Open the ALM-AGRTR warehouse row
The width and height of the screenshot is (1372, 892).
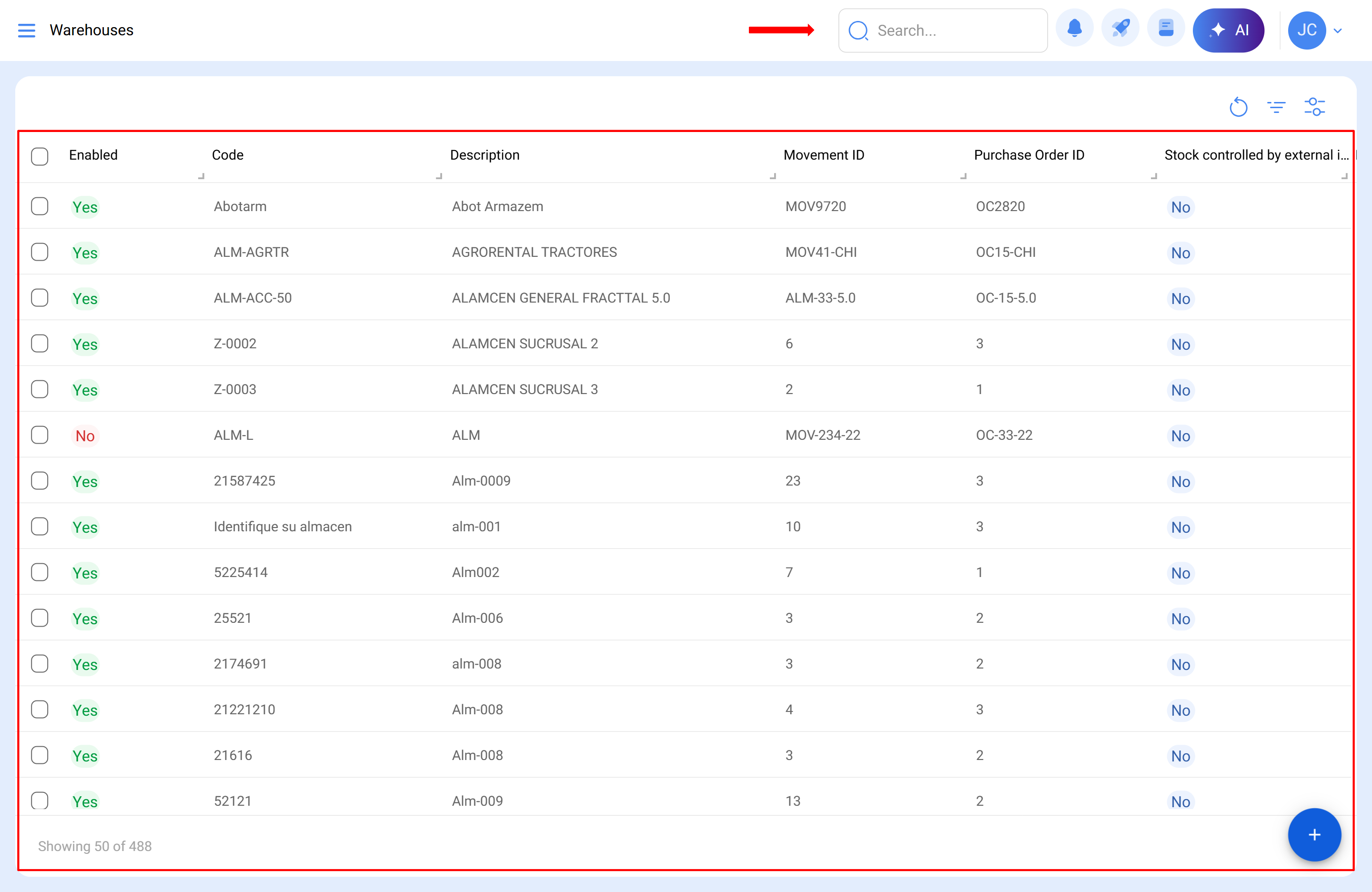point(252,252)
